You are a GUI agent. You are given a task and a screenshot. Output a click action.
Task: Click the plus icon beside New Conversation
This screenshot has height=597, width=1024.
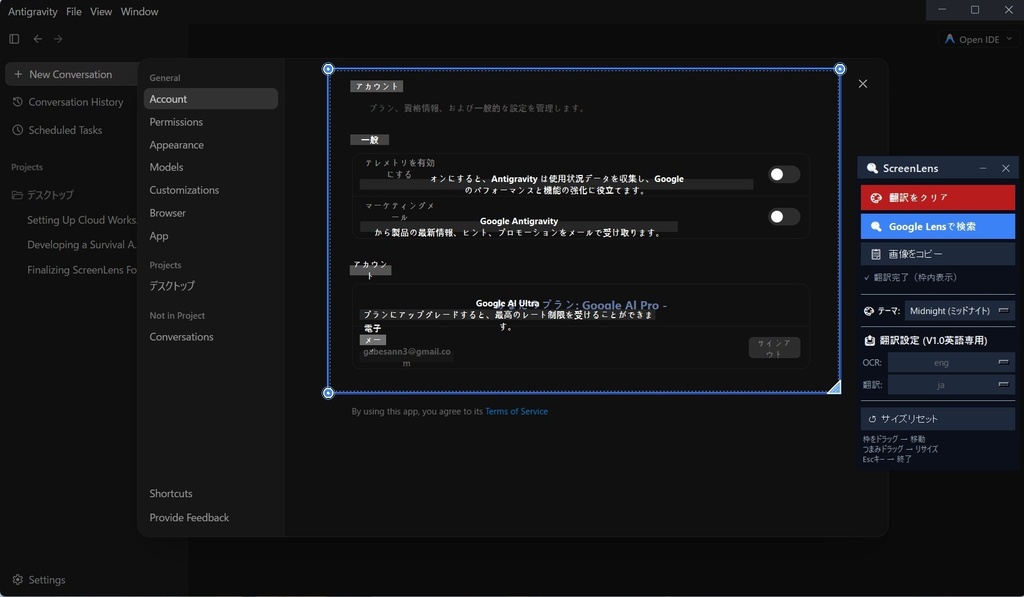point(18,74)
